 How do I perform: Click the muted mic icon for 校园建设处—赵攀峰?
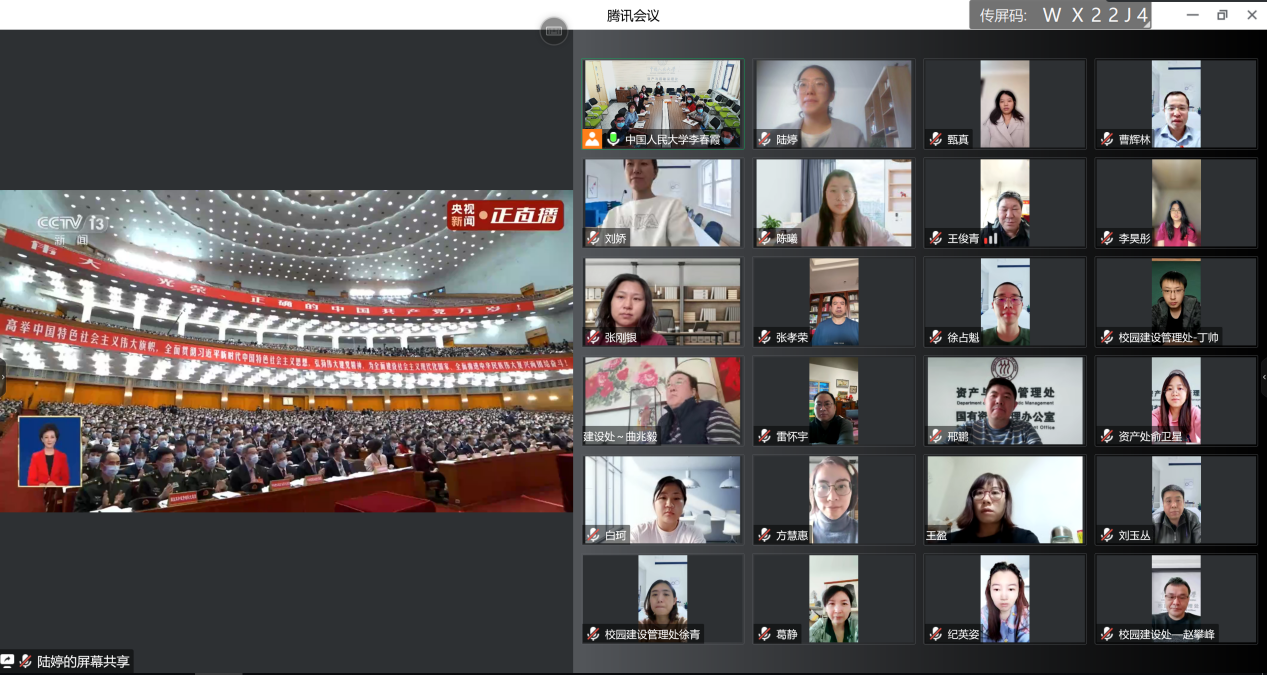1108,634
